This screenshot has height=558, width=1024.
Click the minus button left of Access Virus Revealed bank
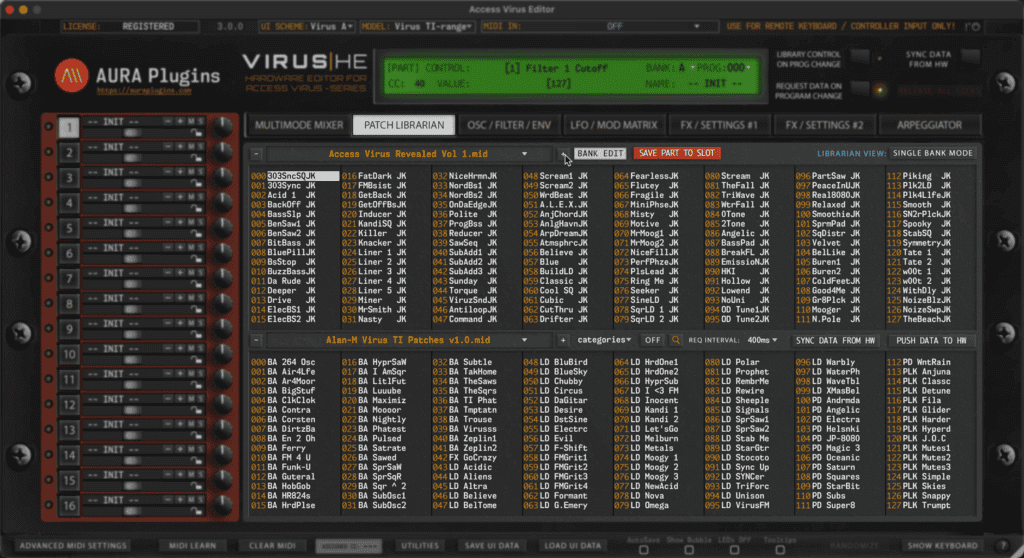tap(257, 154)
